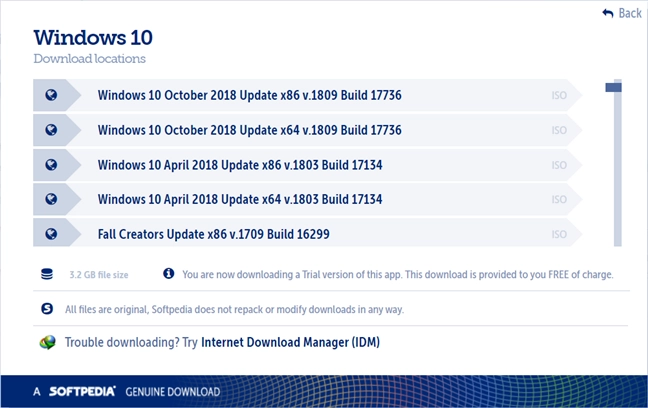Download Windows 10 April 2018 Update x64 Build 17134
The height and width of the screenshot is (408, 648).
(x=307, y=199)
